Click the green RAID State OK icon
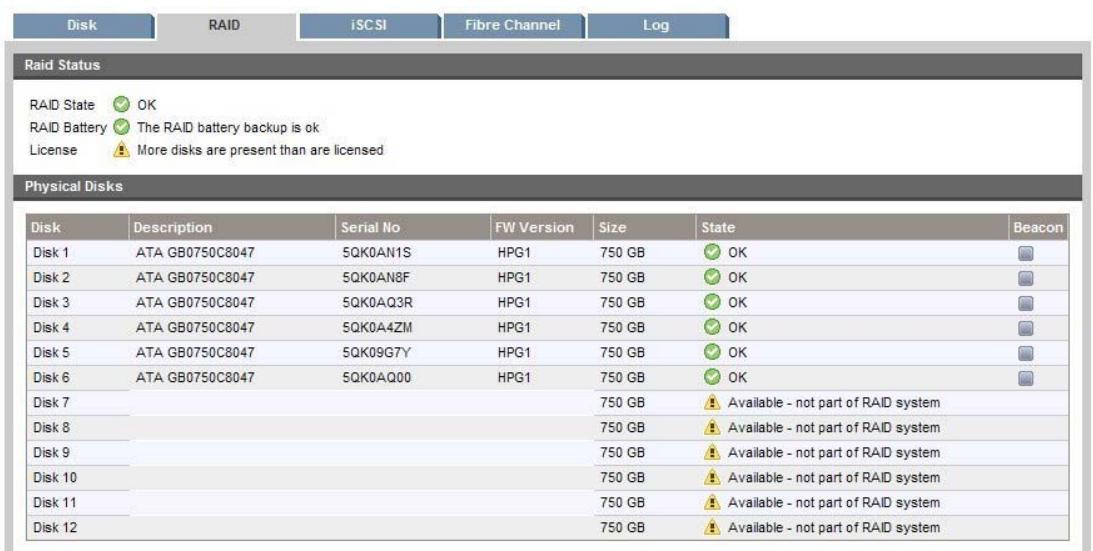1093x551 pixels. (x=121, y=105)
